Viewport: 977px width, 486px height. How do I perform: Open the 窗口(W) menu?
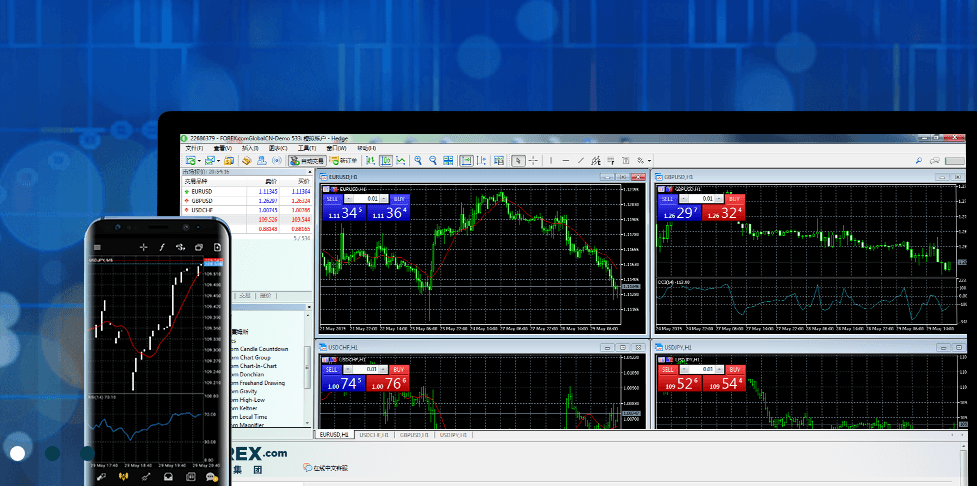(336, 148)
